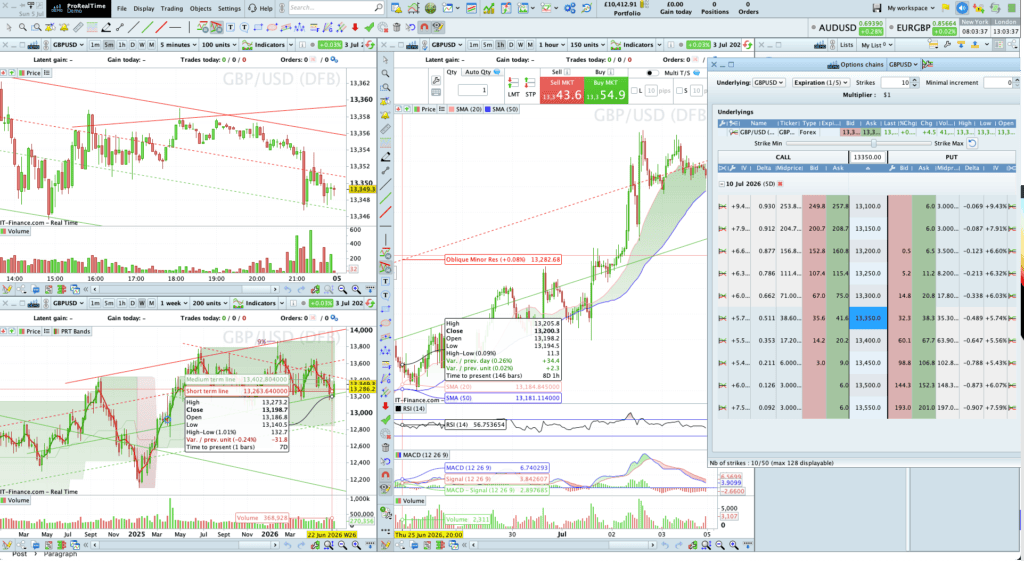Open GBPUSD symbol dropdown in 5-minute chart
This screenshot has width=1024, height=561.
pyautogui.click(x=69, y=45)
